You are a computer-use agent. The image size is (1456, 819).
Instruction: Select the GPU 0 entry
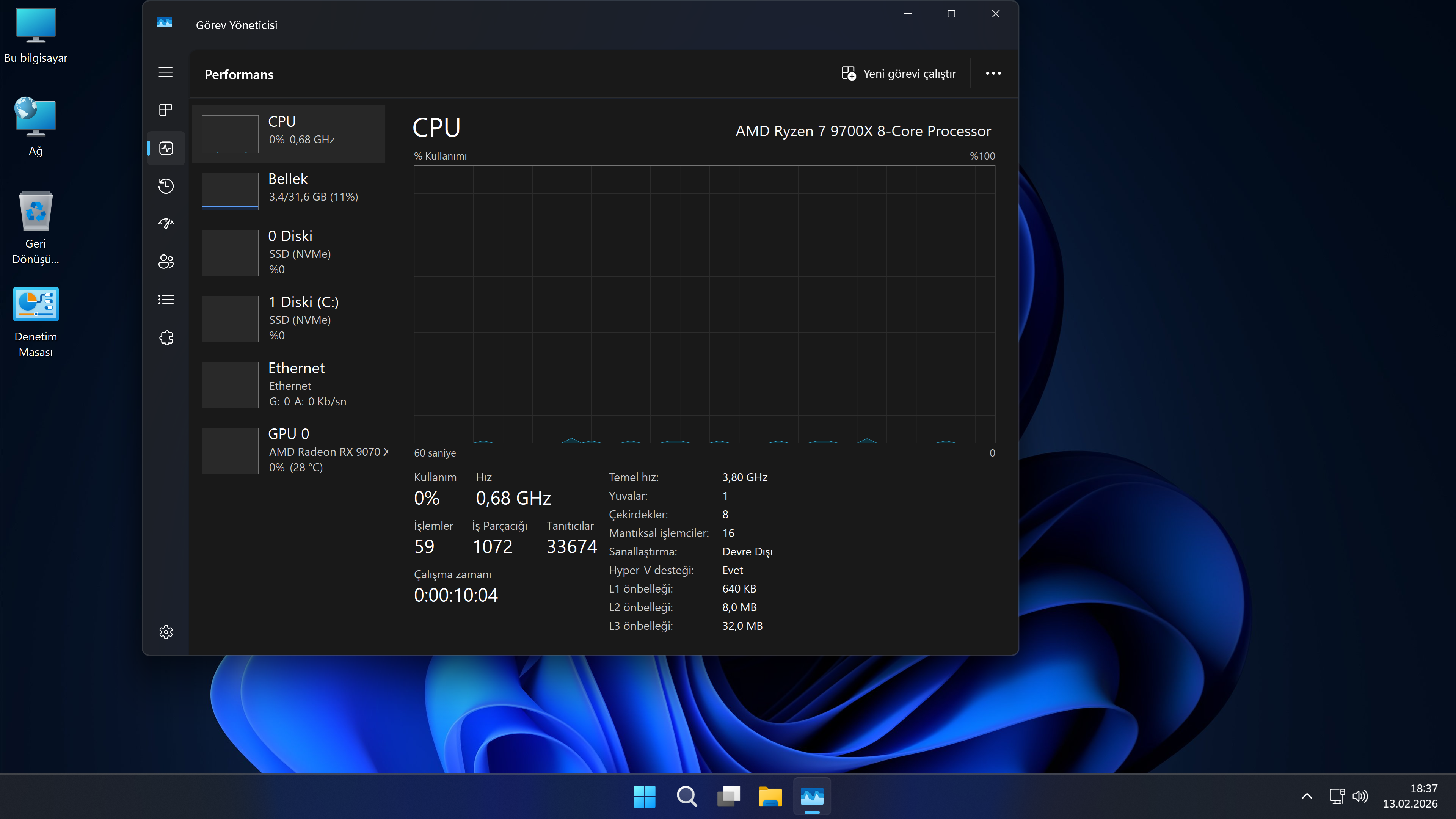point(288,451)
